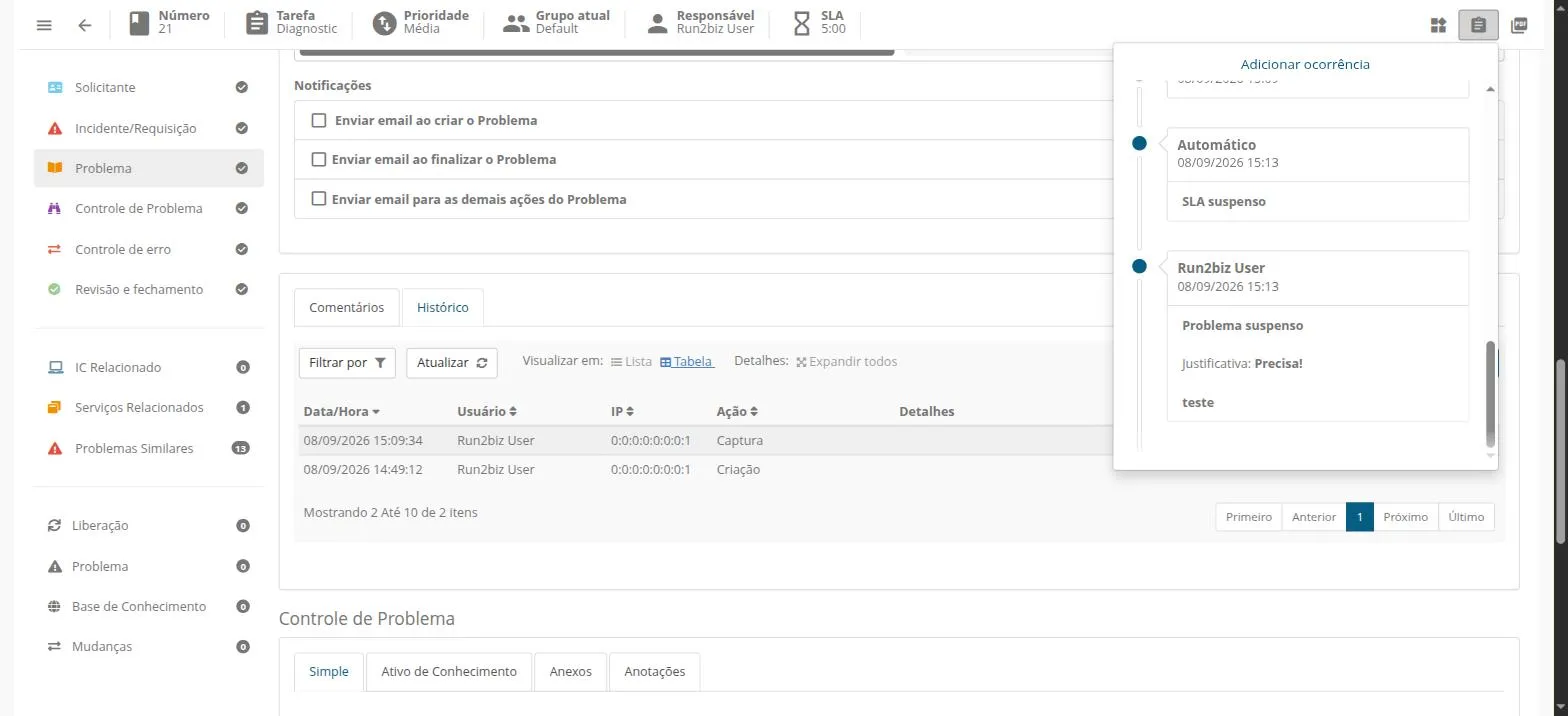
Task: Click Controle de Problema completed check mark
Action: (x=241, y=208)
